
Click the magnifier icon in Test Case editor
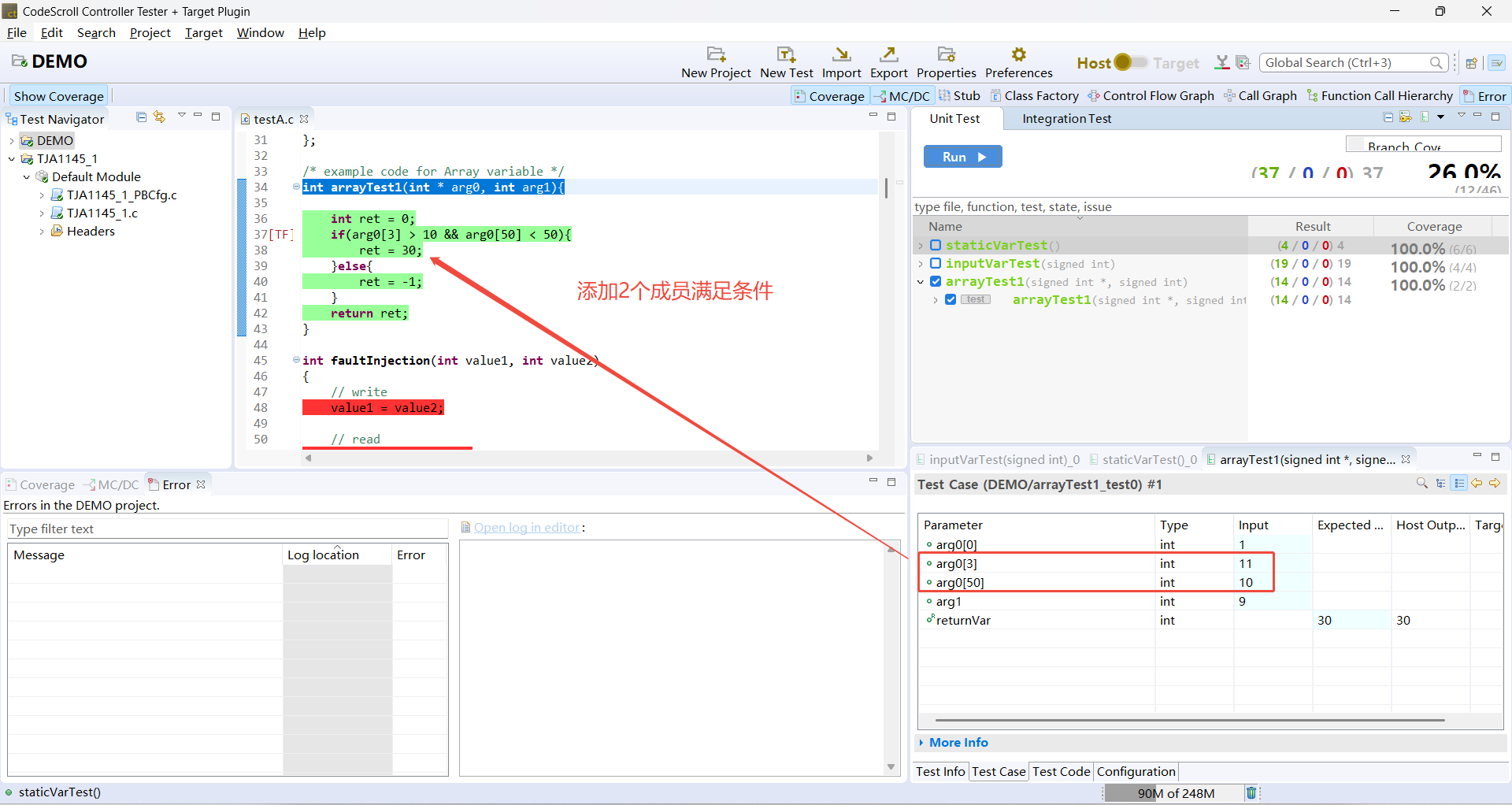click(x=1422, y=483)
